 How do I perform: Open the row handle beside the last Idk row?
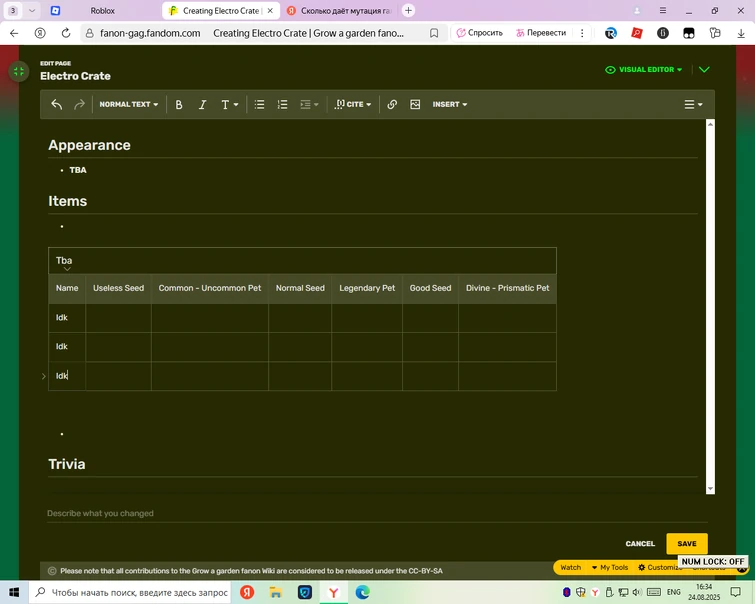(44, 376)
